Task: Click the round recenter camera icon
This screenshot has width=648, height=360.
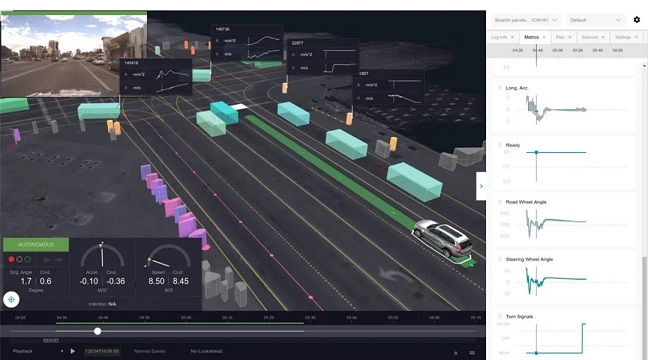Action: (x=11, y=299)
